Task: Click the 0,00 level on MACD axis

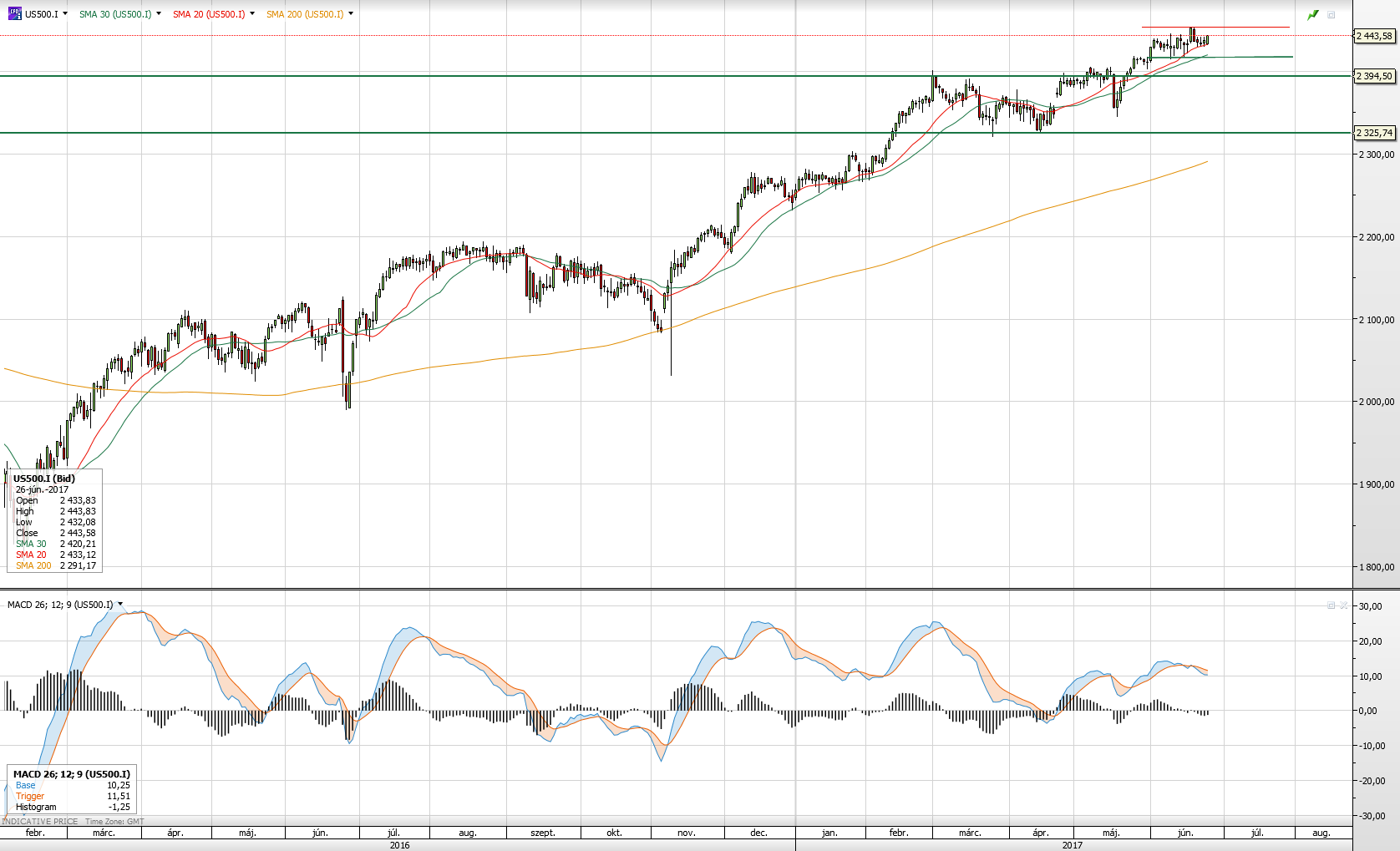Action: (1368, 711)
